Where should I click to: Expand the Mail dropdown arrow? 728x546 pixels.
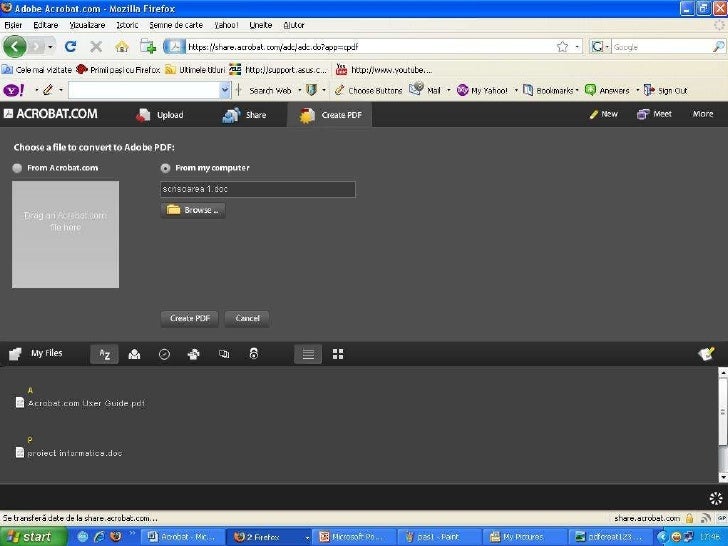(x=448, y=90)
